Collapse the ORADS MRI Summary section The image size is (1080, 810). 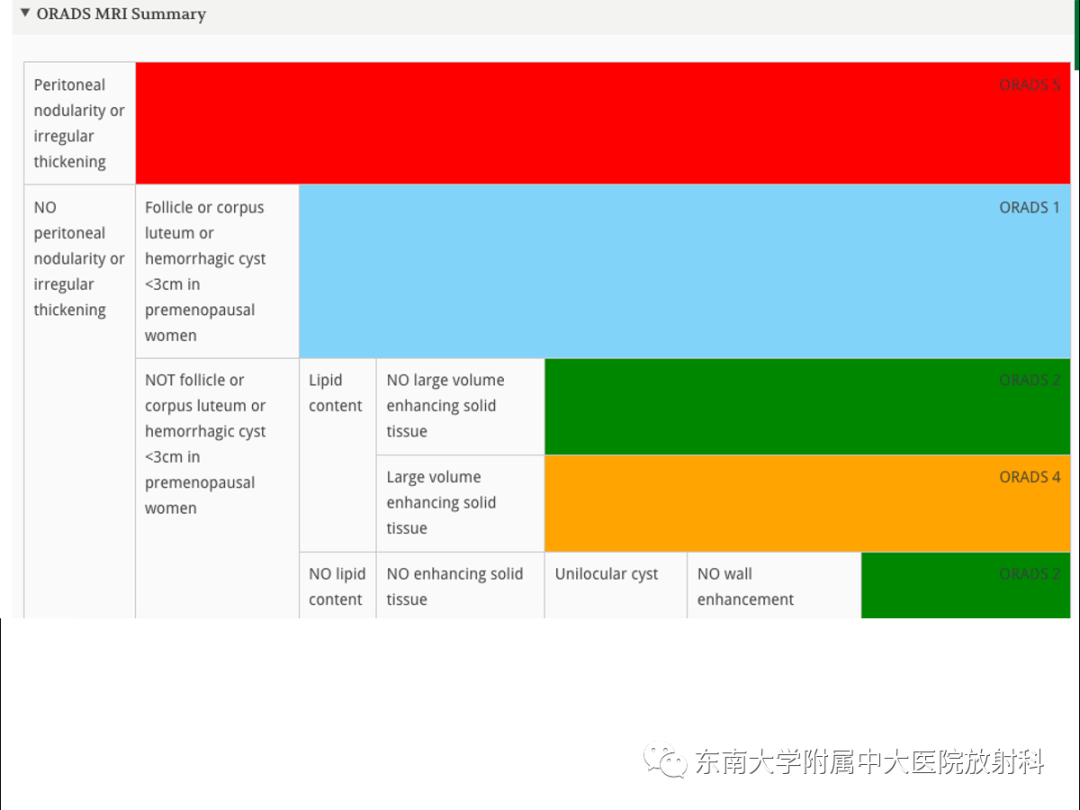(x=25, y=12)
